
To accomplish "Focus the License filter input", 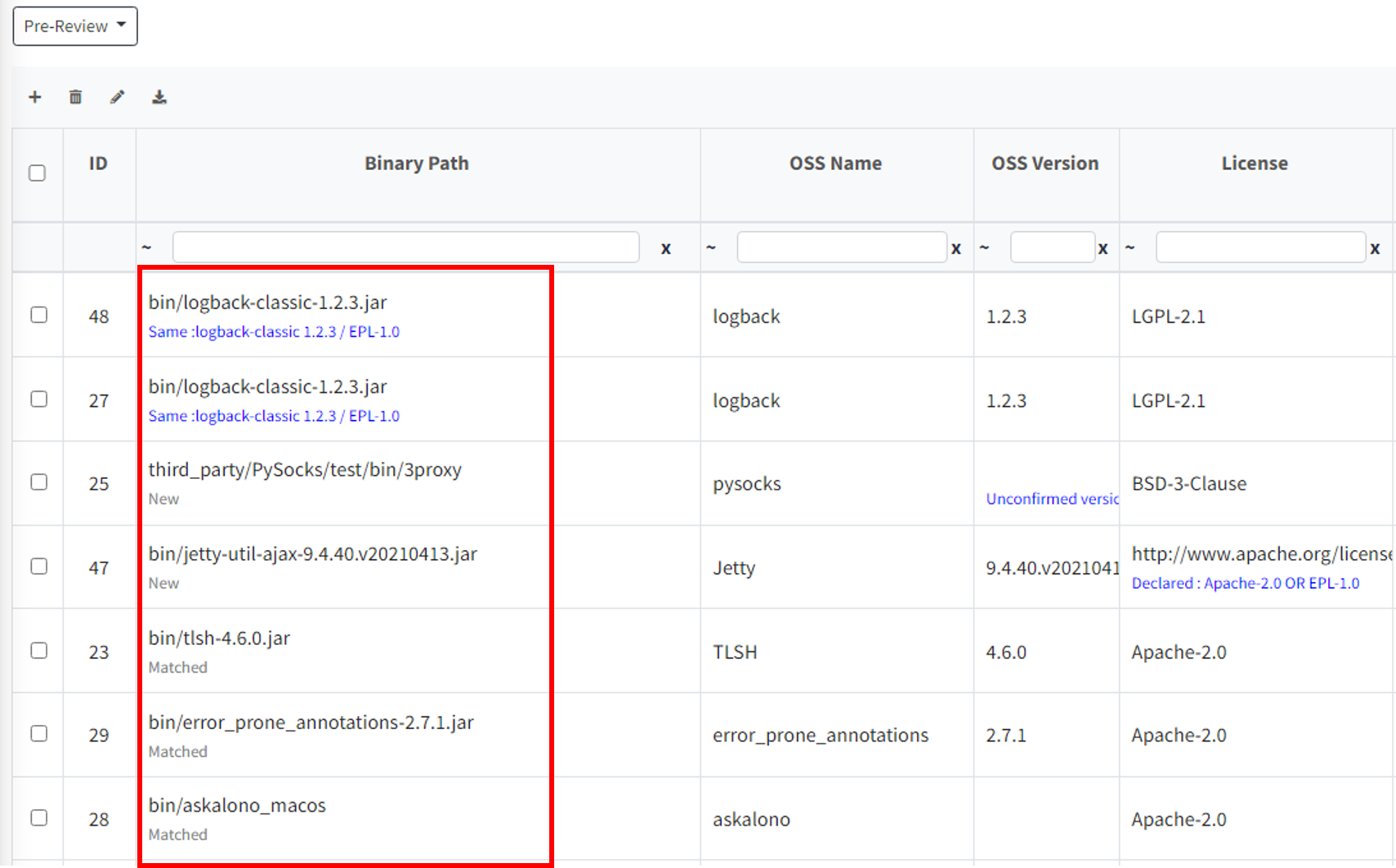I will [1260, 247].
